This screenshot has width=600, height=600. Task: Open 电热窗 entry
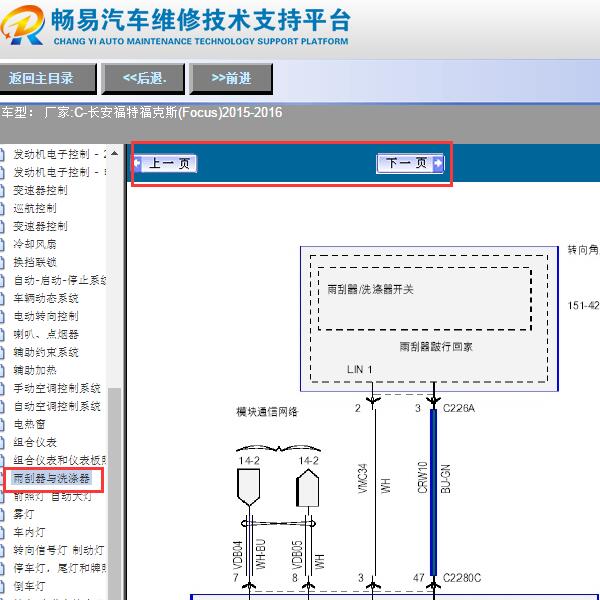pyautogui.click(x=29, y=424)
